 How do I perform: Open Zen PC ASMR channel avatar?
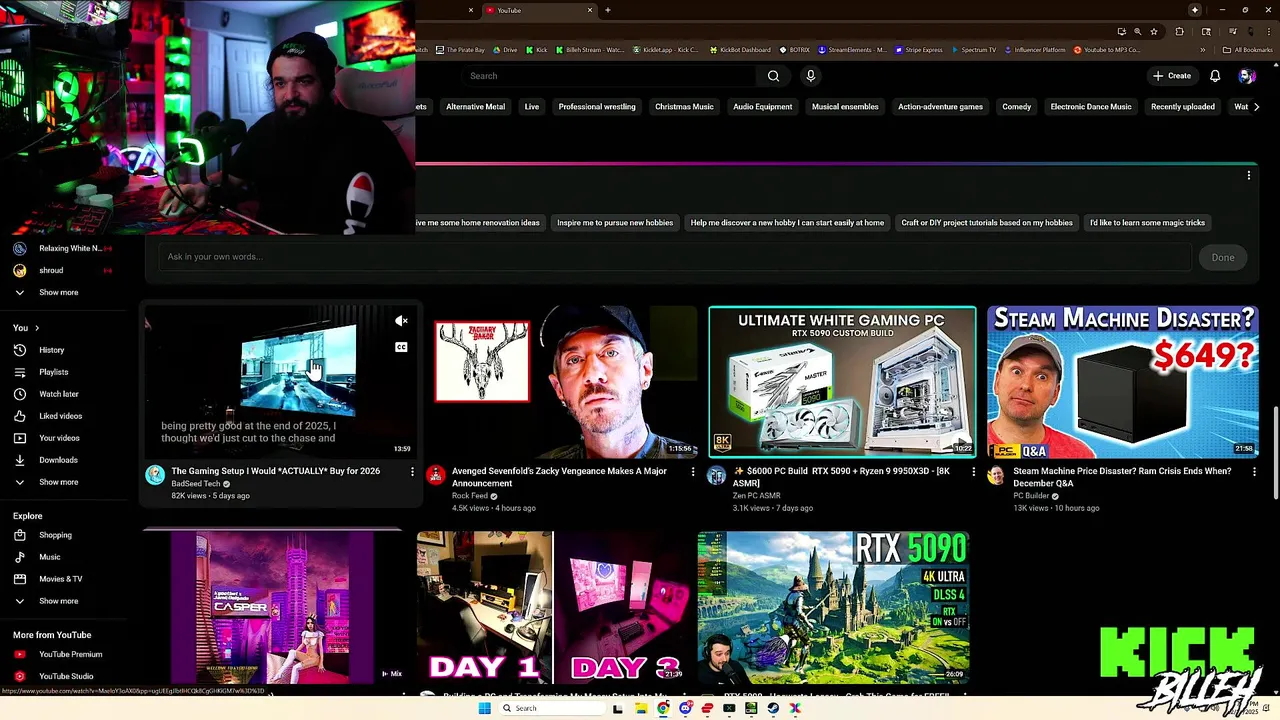(x=716, y=475)
